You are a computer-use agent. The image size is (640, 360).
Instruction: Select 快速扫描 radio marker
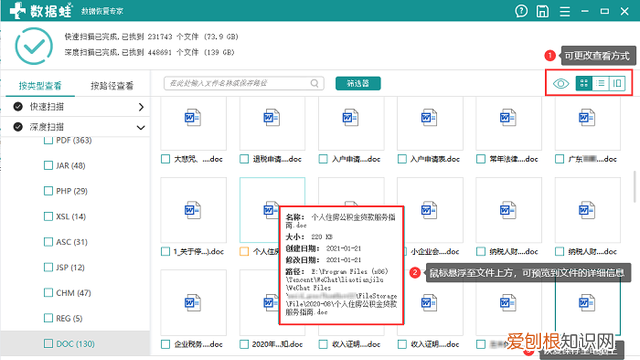point(18,107)
